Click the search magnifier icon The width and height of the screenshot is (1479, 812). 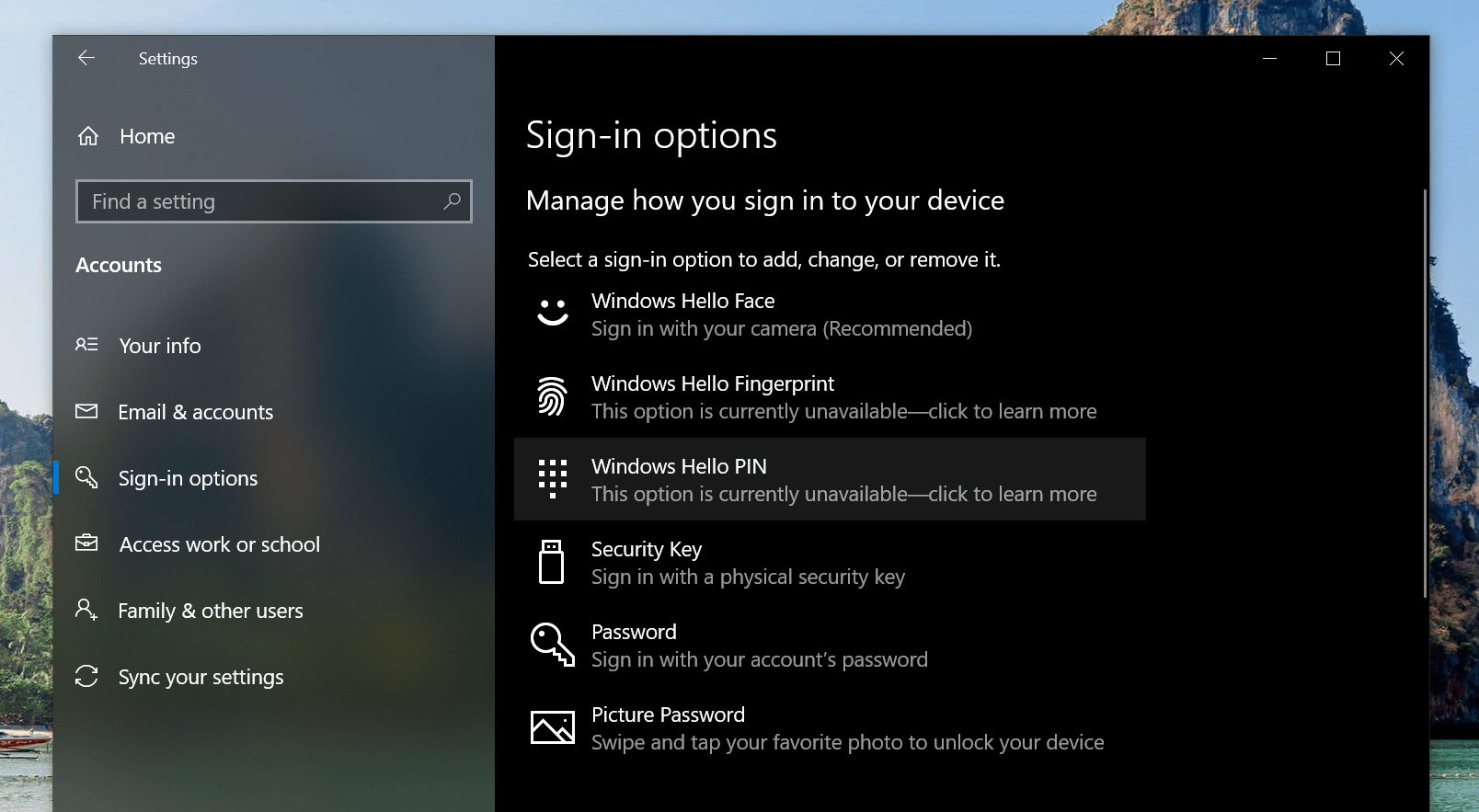452,201
